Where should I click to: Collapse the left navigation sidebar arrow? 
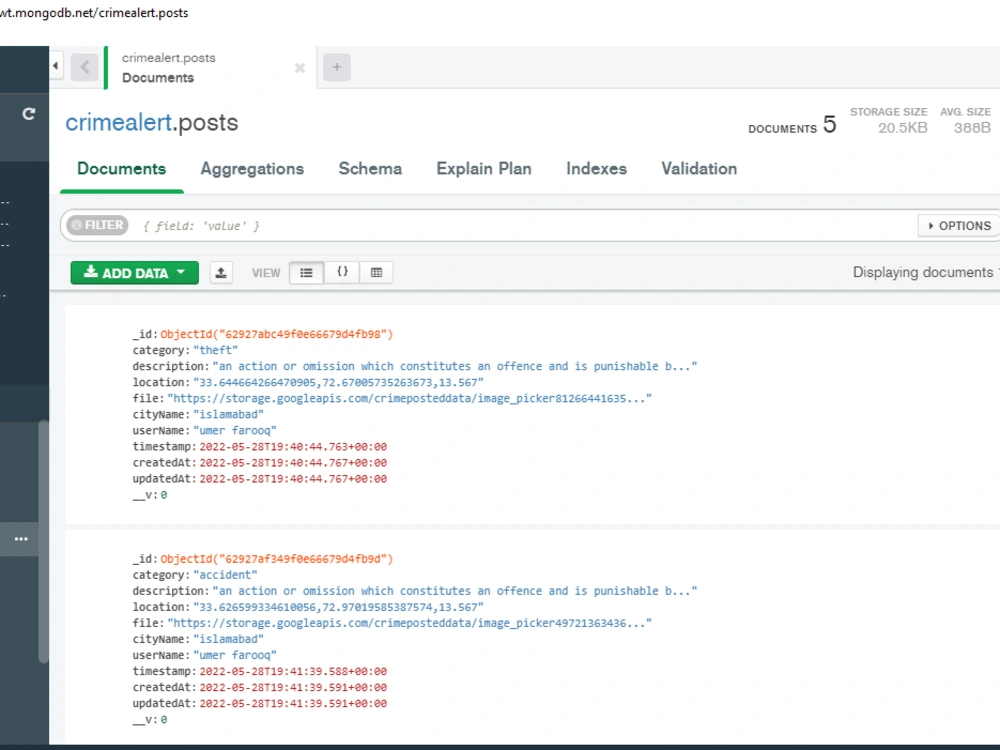(x=55, y=63)
